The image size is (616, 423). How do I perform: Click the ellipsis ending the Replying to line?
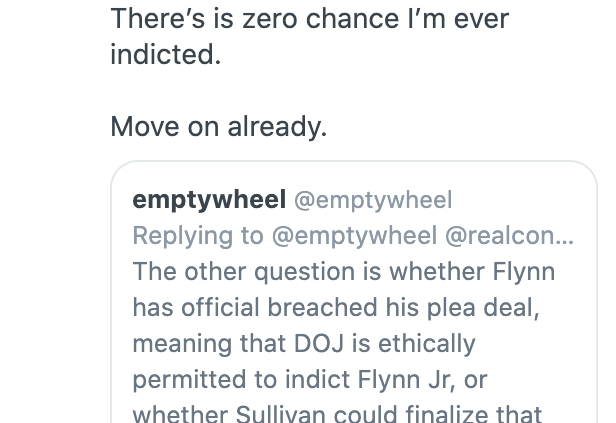click(567, 236)
